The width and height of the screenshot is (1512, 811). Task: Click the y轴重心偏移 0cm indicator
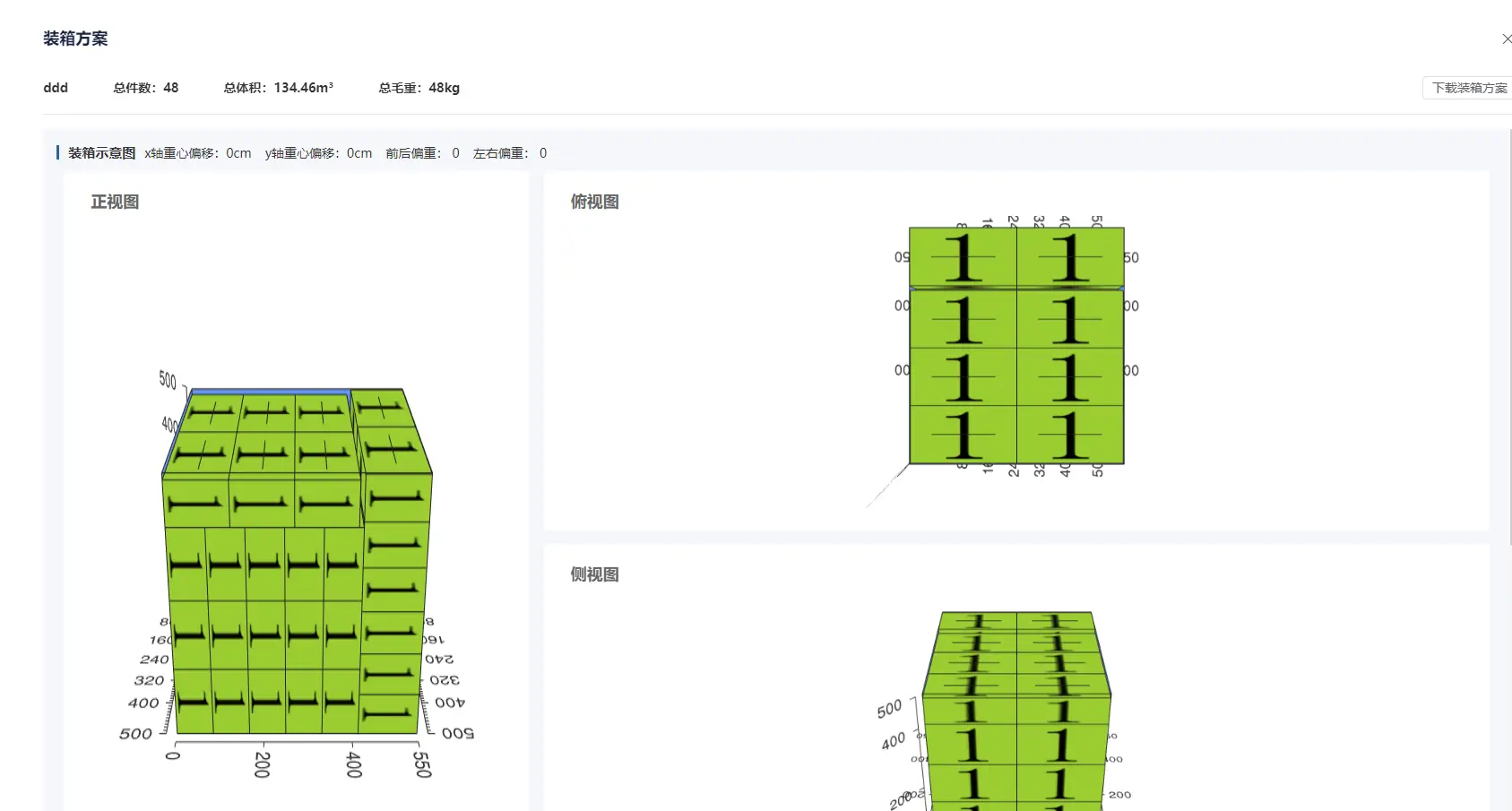[318, 153]
